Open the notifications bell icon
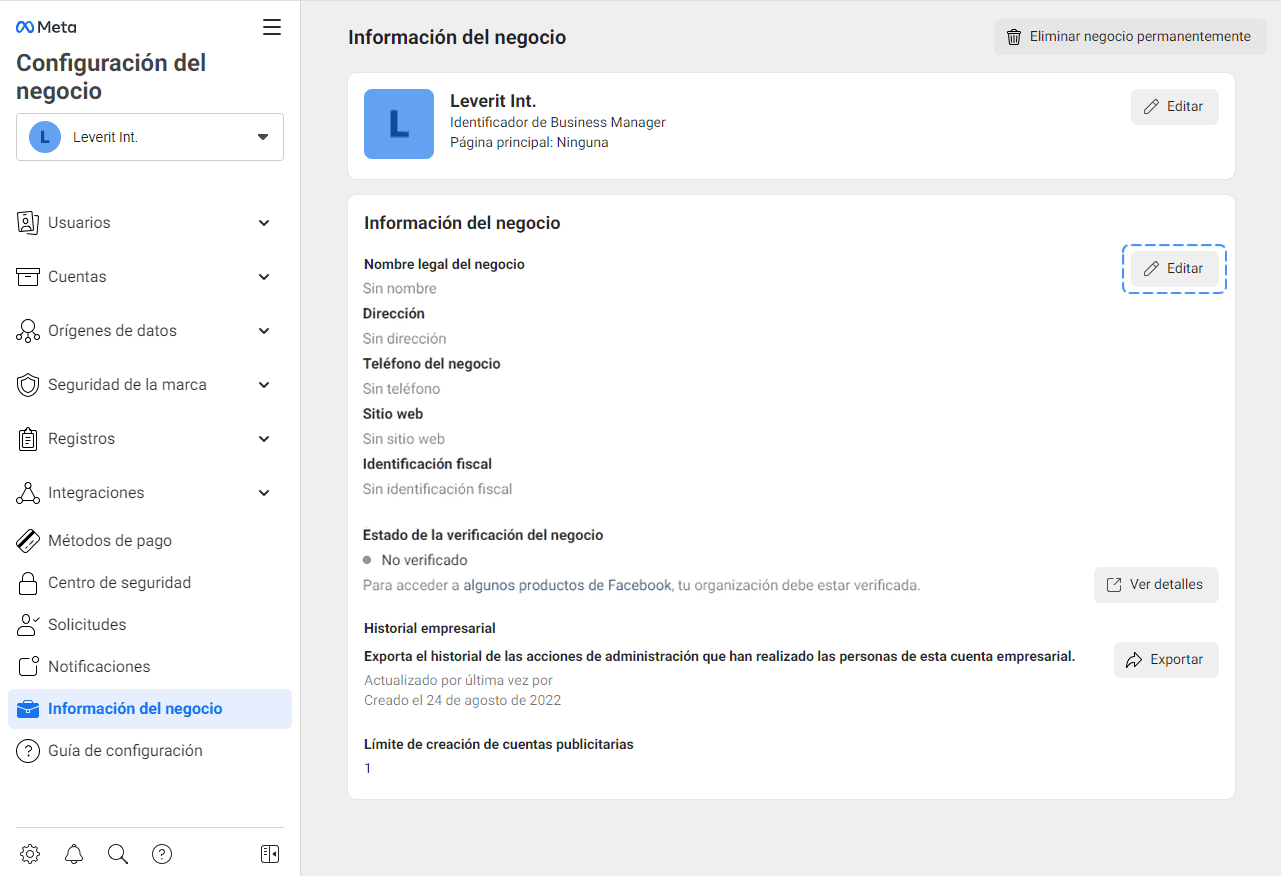This screenshot has height=876, width=1281. [x=74, y=854]
